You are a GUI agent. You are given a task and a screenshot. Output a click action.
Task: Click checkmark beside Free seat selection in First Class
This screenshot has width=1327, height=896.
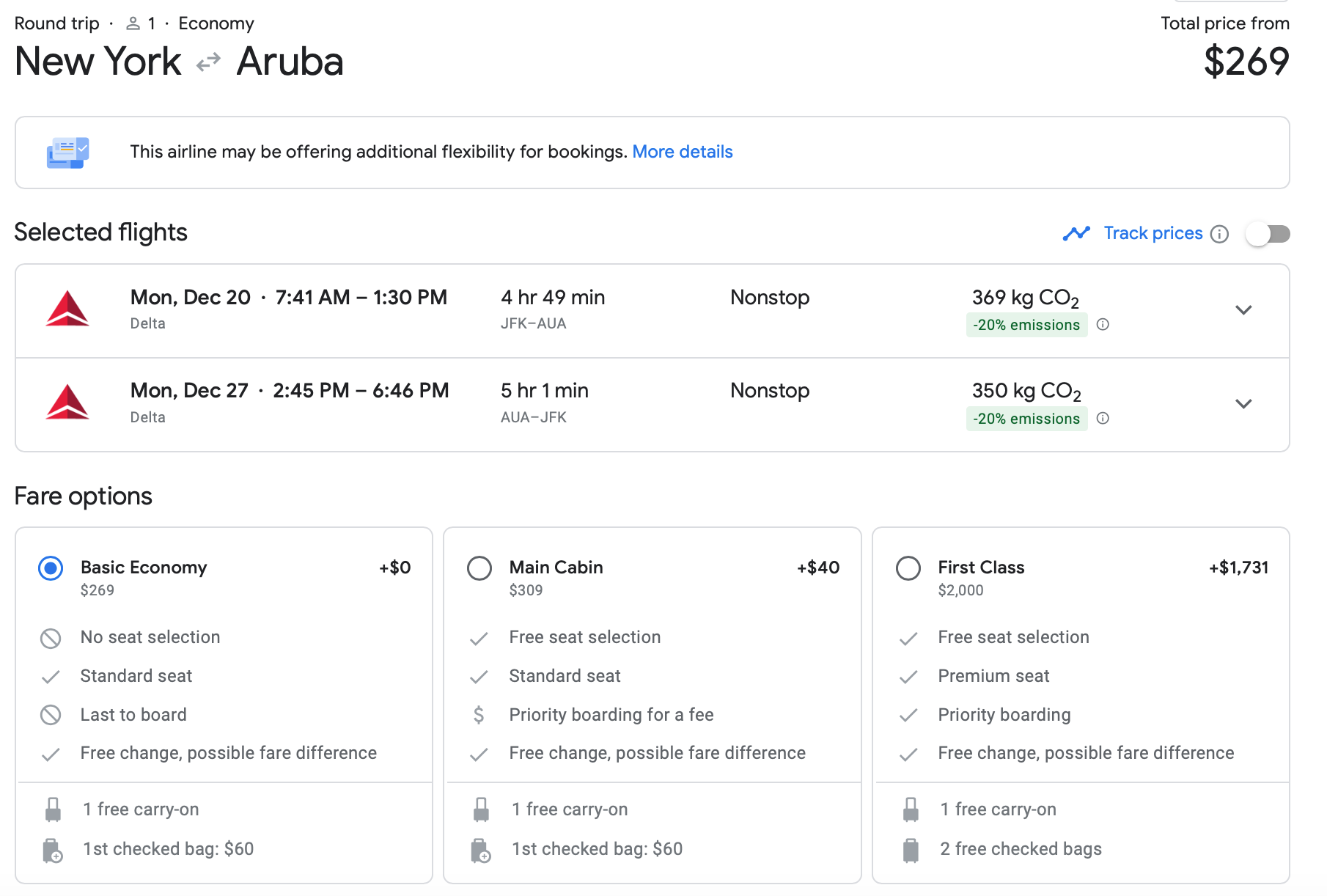pos(908,639)
